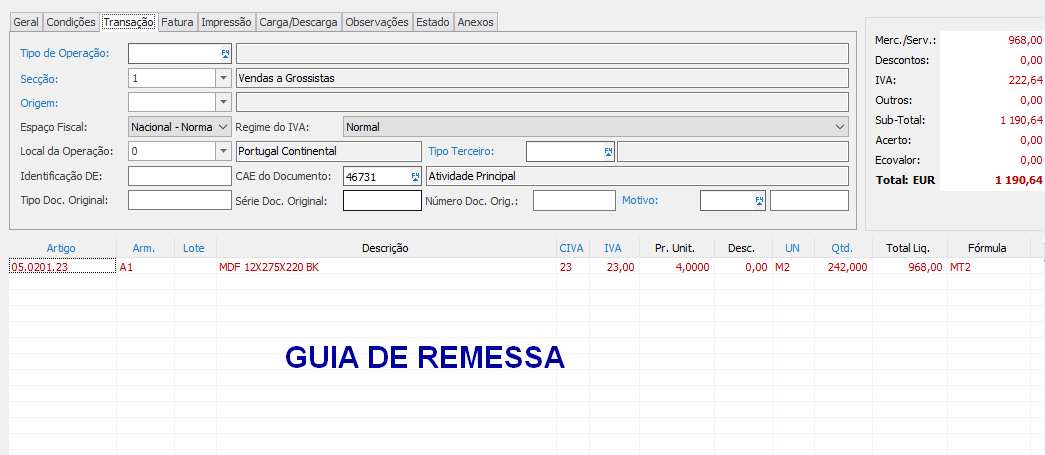The image size is (1045, 455).
Task: Open the Espaço Fiscal dropdown
Action: (x=223, y=127)
